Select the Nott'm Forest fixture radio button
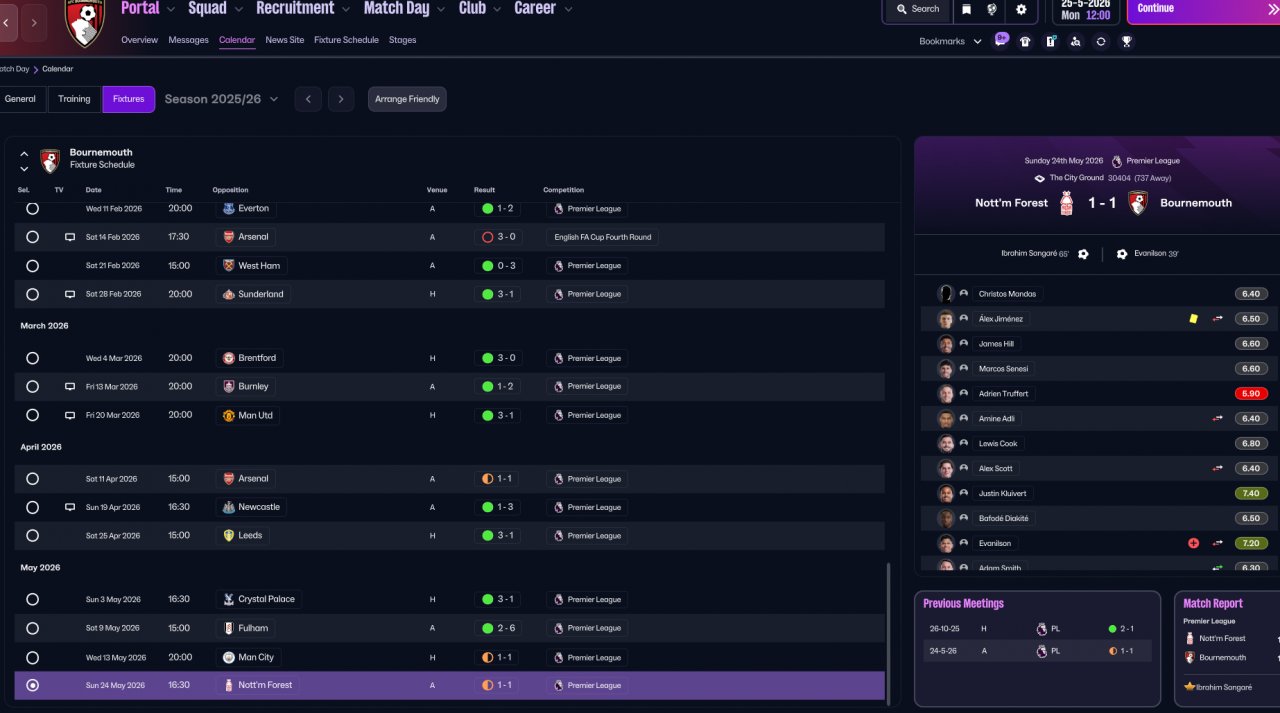The width and height of the screenshot is (1280, 713). [32, 685]
